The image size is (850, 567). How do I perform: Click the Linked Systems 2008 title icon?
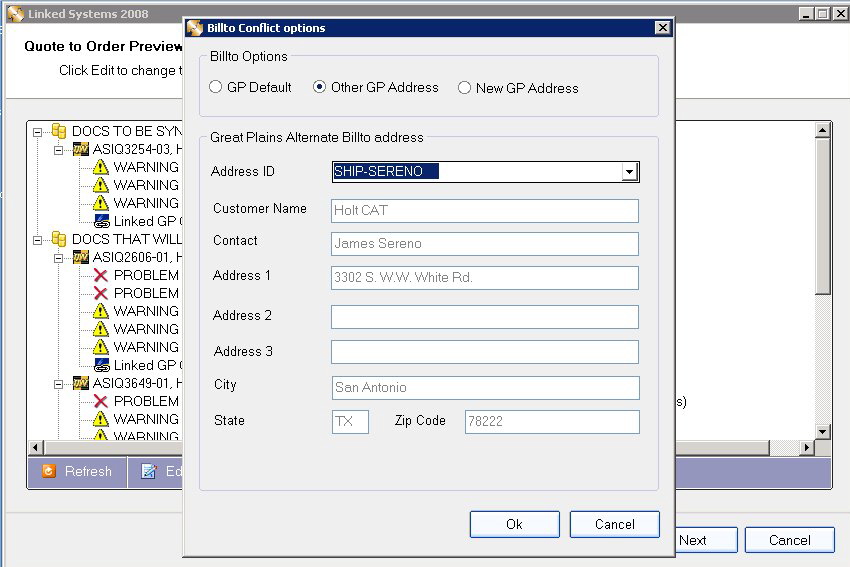coord(16,14)
